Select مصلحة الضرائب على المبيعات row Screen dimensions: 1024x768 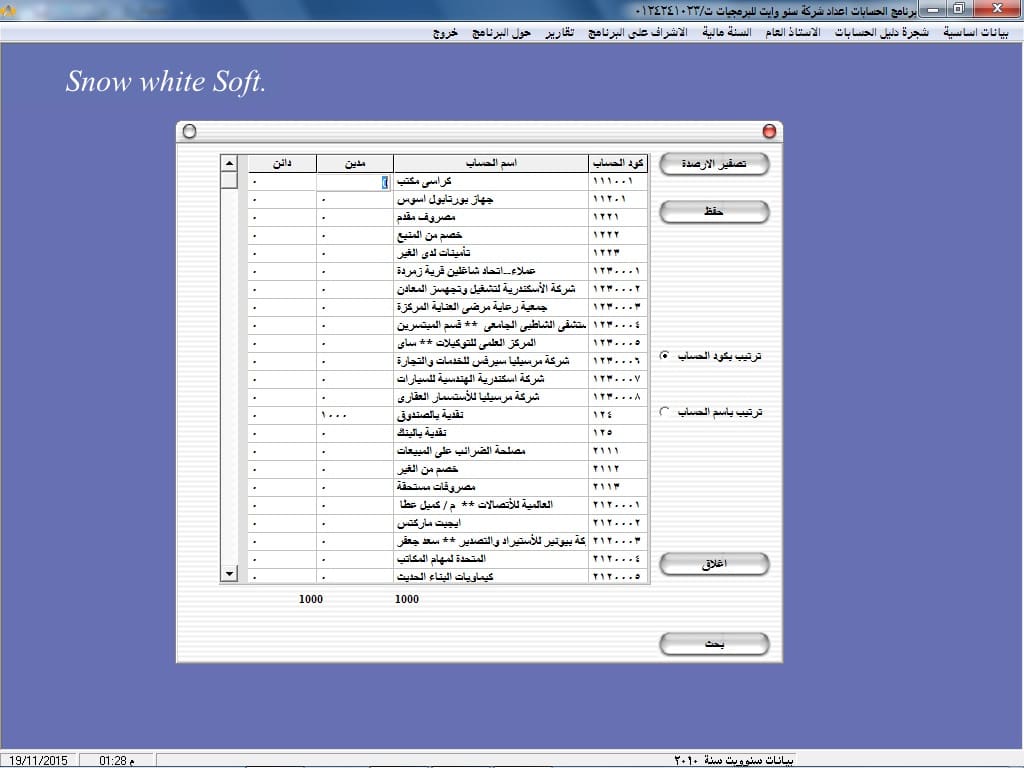pos(449,451)
